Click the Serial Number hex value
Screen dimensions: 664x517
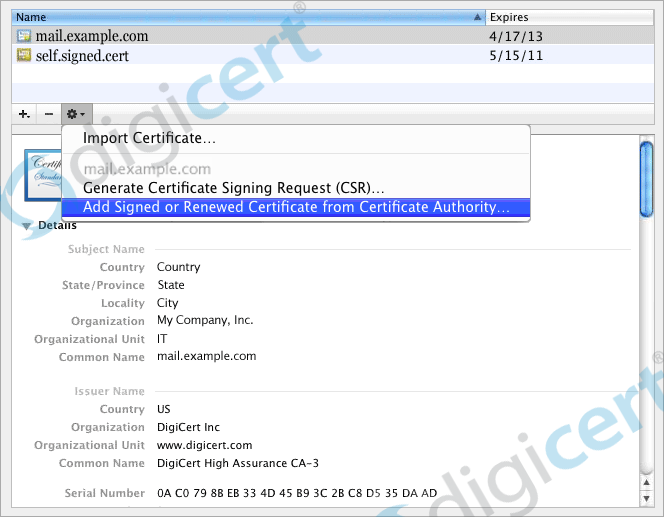(297, 493)
